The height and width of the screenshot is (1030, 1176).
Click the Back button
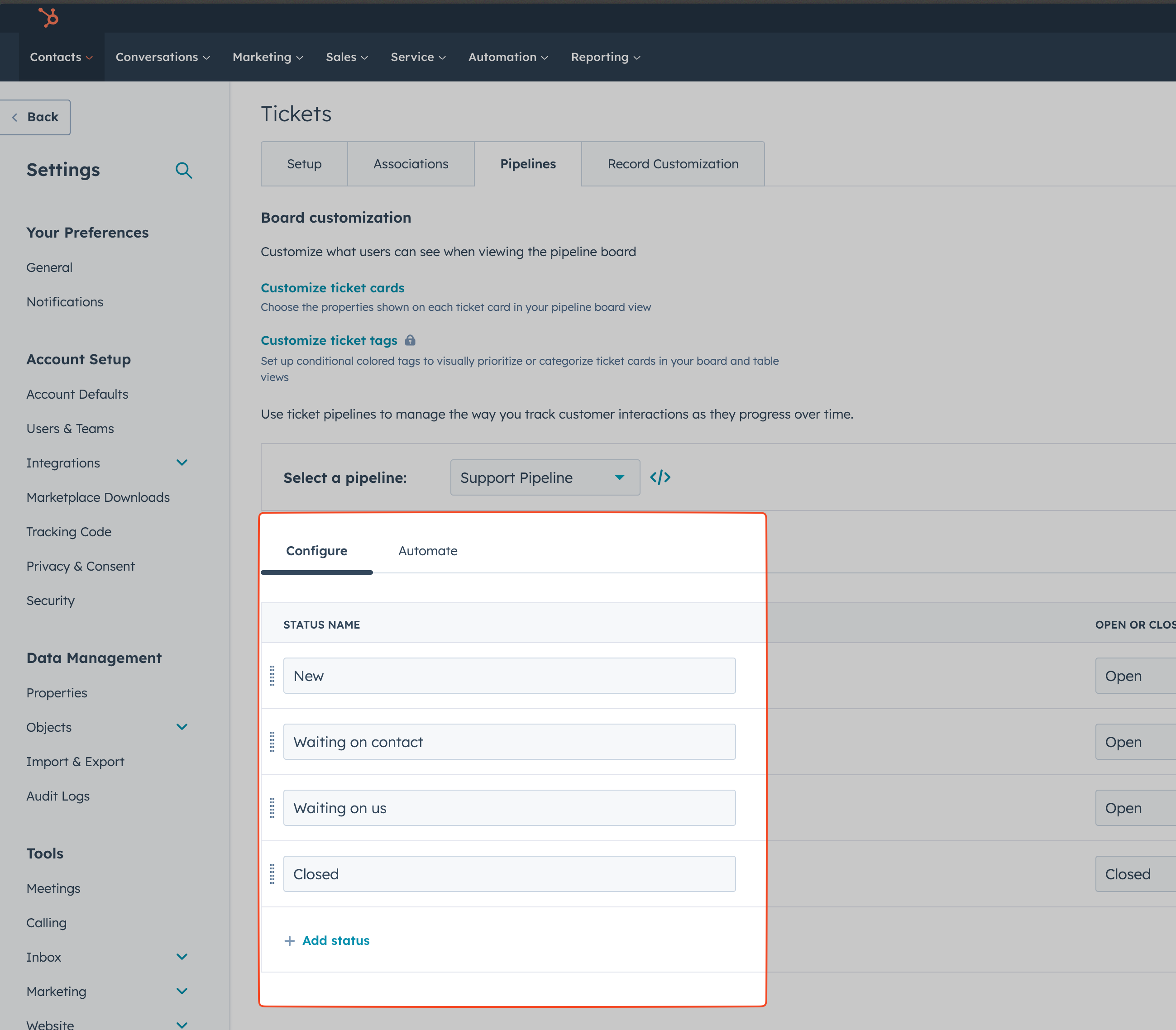pos(35,117)
